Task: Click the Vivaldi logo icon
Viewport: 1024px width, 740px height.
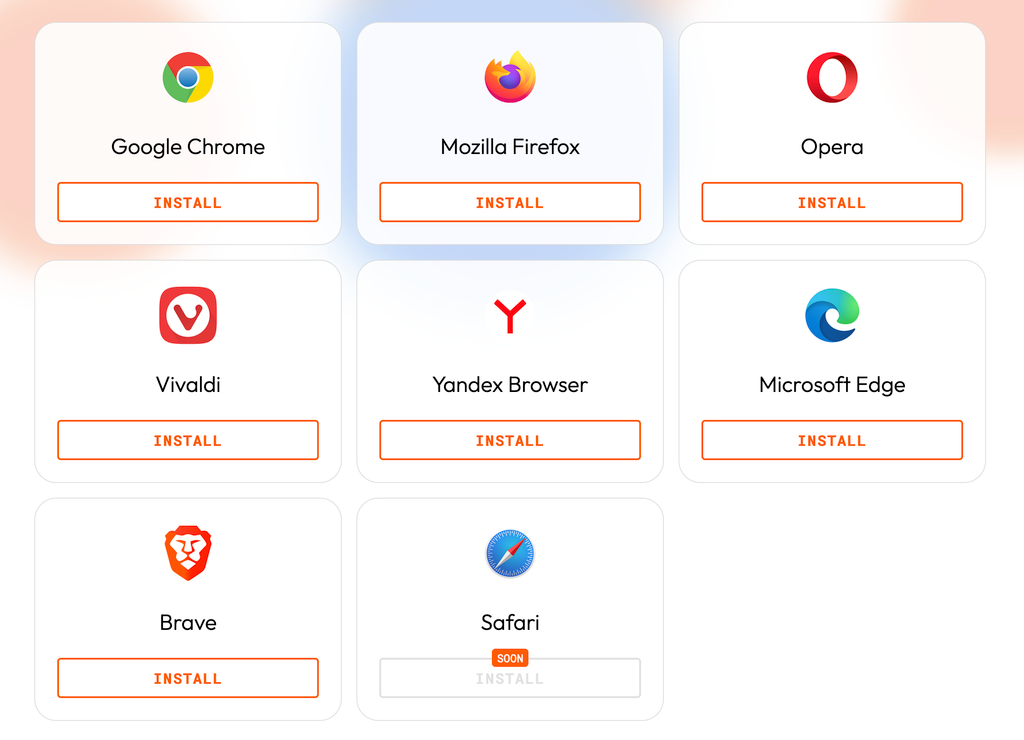Action: (x=188, y=315)
